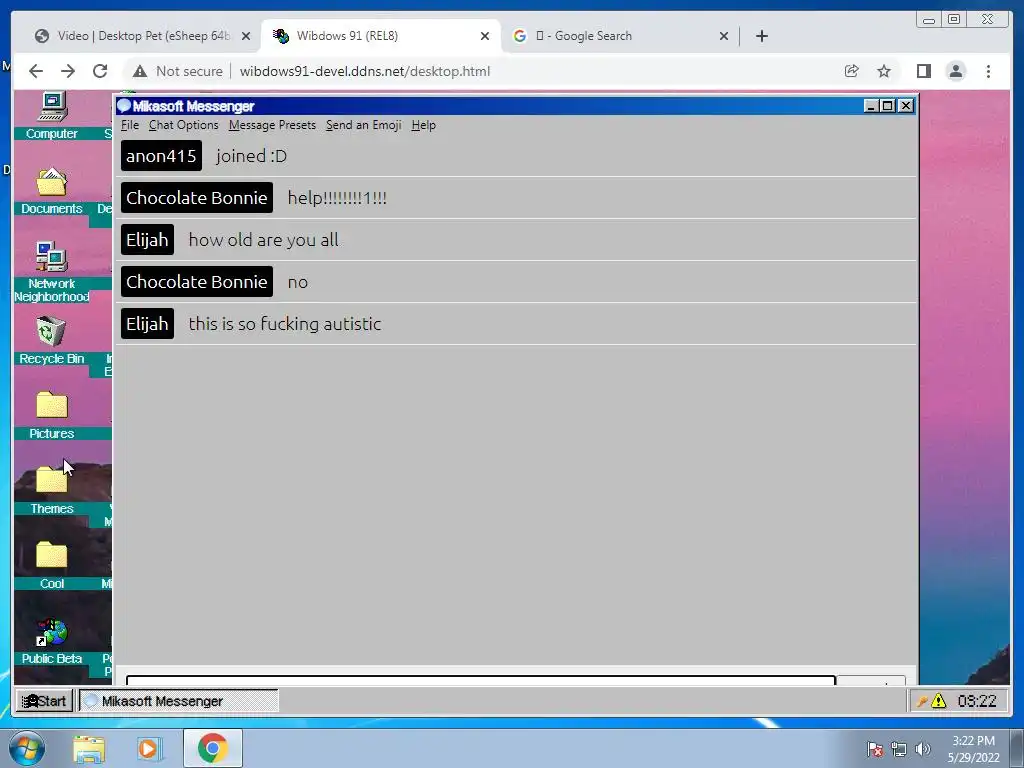The height and width of the screenshot is (768, 1024).
Task: Close the Desktop Pet eSheep tab
Action: click(x=246, y=37)
